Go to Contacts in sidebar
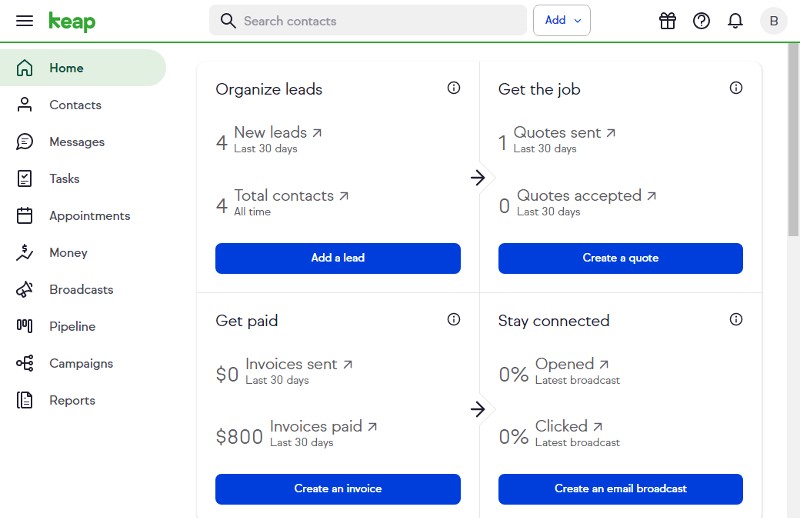 click(75, 105)
